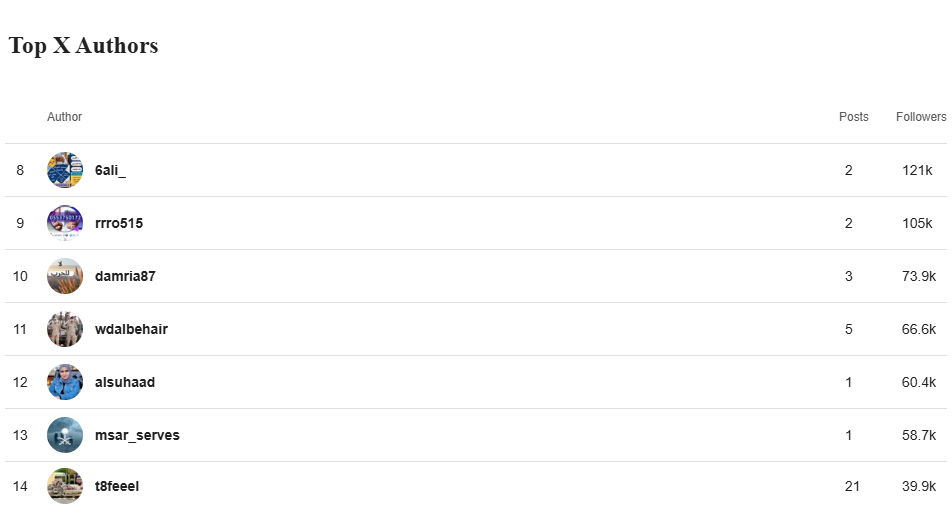Open wdalbehair profile avatar
Image resolution: width=952 pixels, height=525 pixels.
65,329
